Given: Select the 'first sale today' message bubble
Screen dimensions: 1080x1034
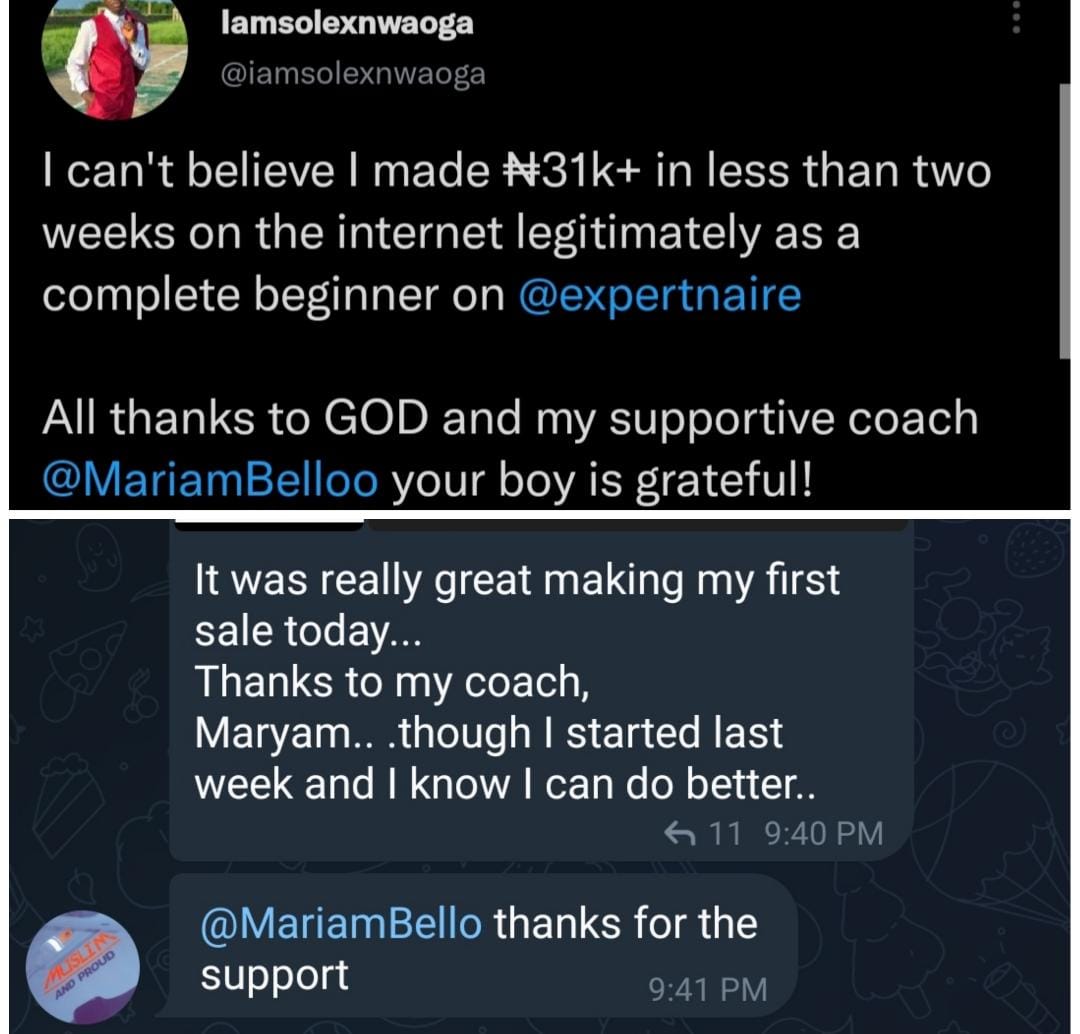Looking at the screenshot, I should [x=540, y=690].
